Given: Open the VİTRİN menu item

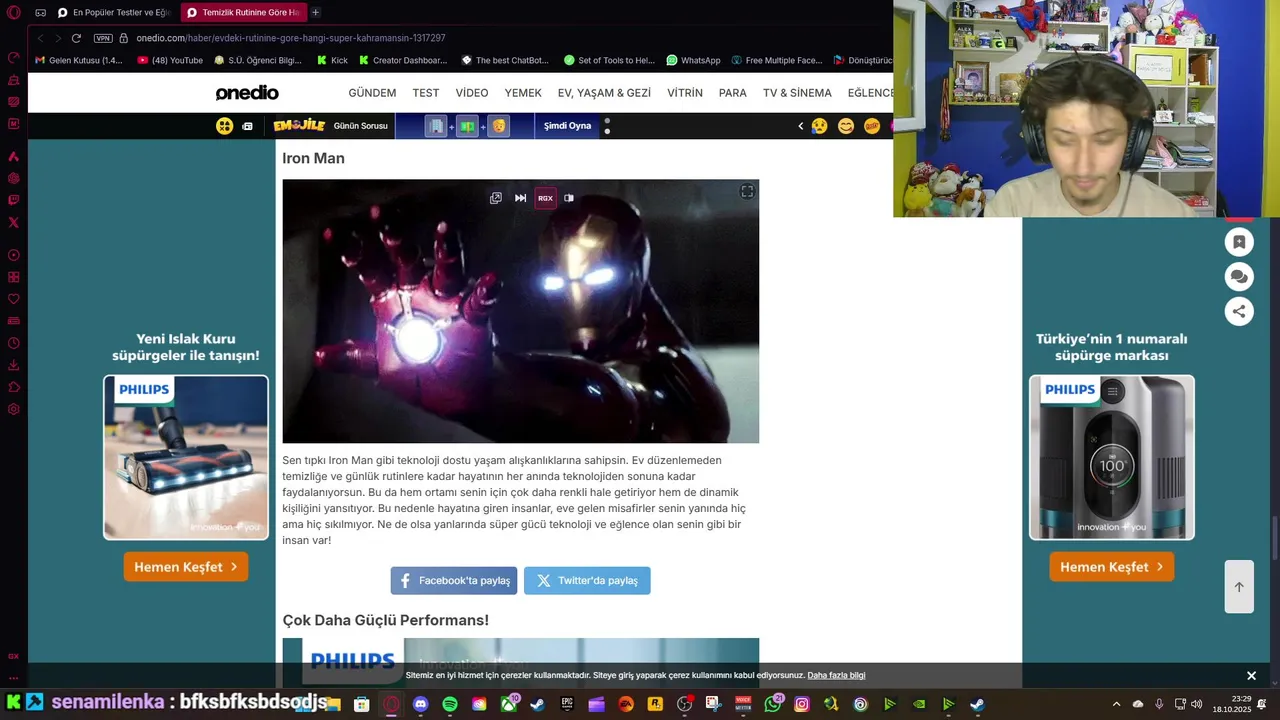Looking at the screenshot, I should pyautogui.click(x=685, y=93).
